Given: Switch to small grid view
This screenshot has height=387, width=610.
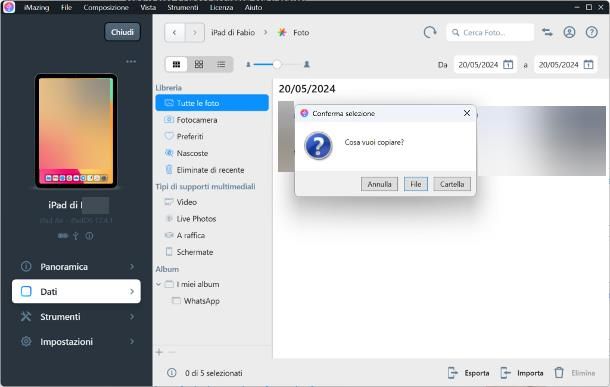Looking at the screenshot, I should click(176, 65).
